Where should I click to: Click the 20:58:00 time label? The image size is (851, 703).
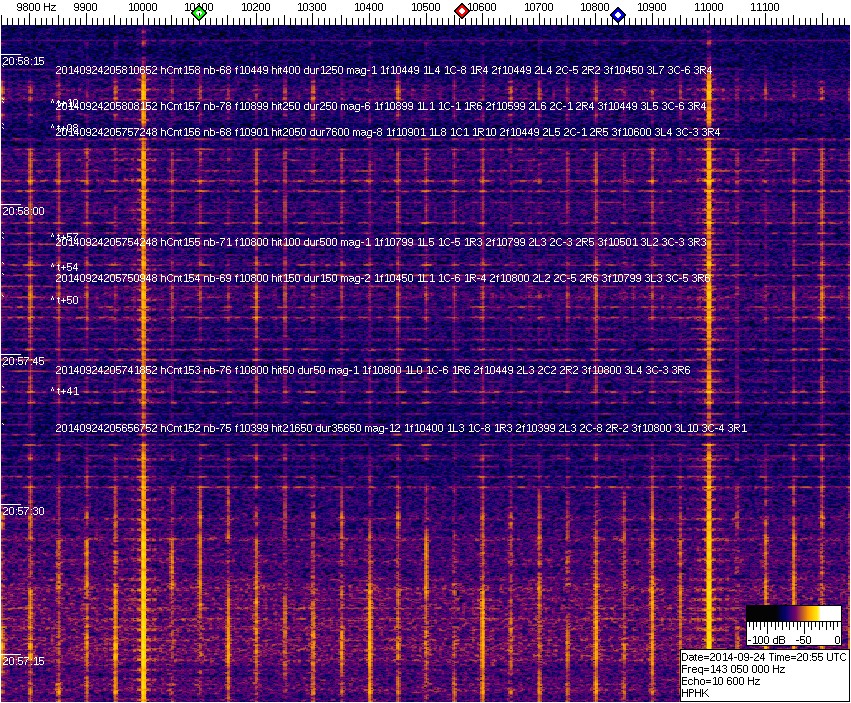(x=23, y=211)
